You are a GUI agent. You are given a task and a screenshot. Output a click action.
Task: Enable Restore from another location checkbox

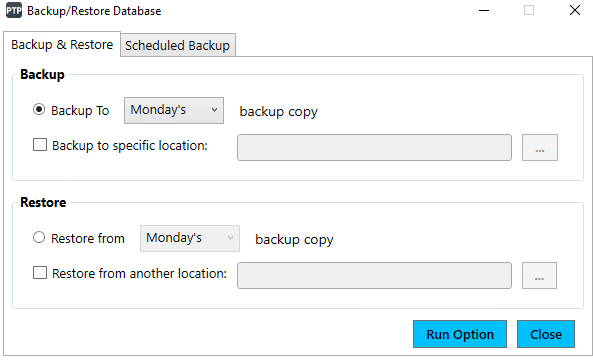pyautogui.click(x=40, y=273)
